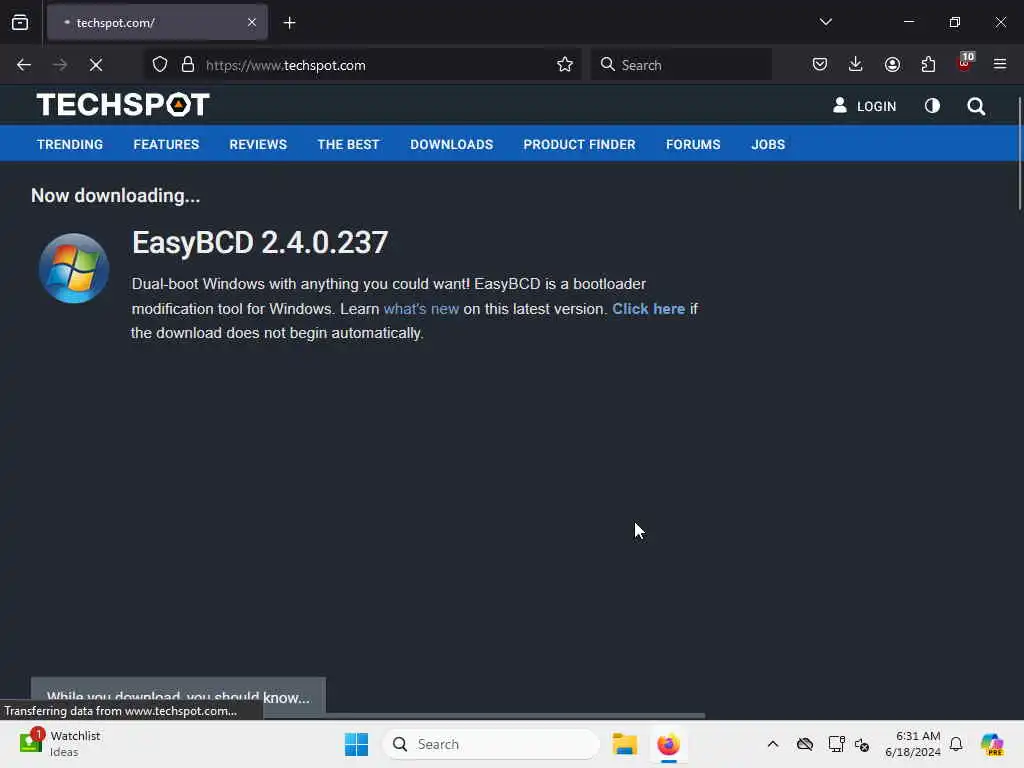Click the Windows taskbar Search box

[x=491, y=744]
